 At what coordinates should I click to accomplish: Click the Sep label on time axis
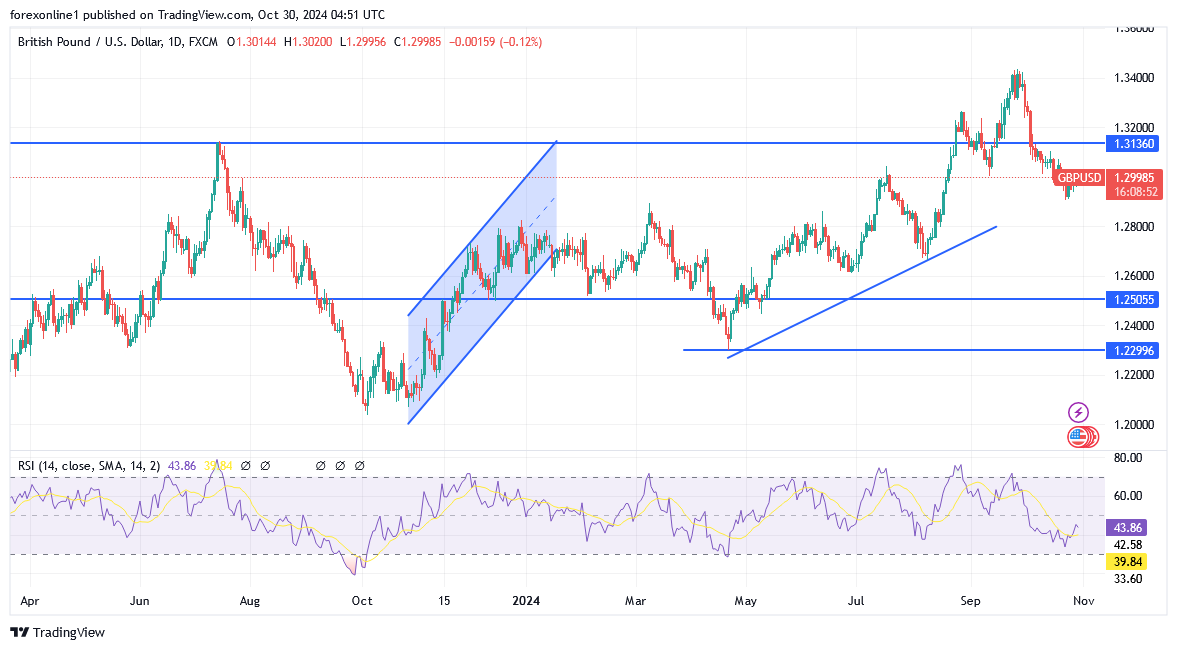pos(971,601)
